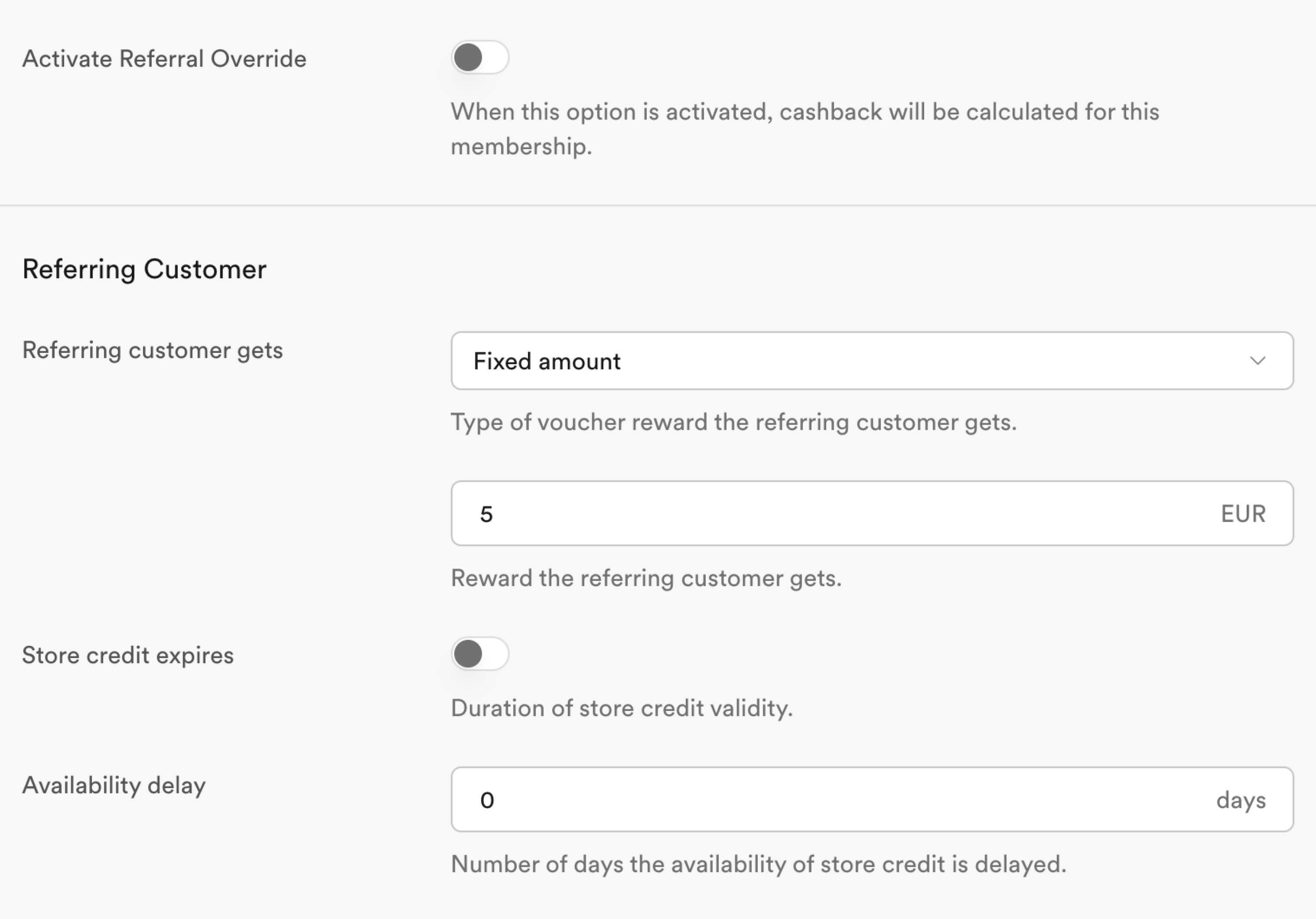Click the EUR currency suffix
1316x919 pixels.
click(1243, 514)
